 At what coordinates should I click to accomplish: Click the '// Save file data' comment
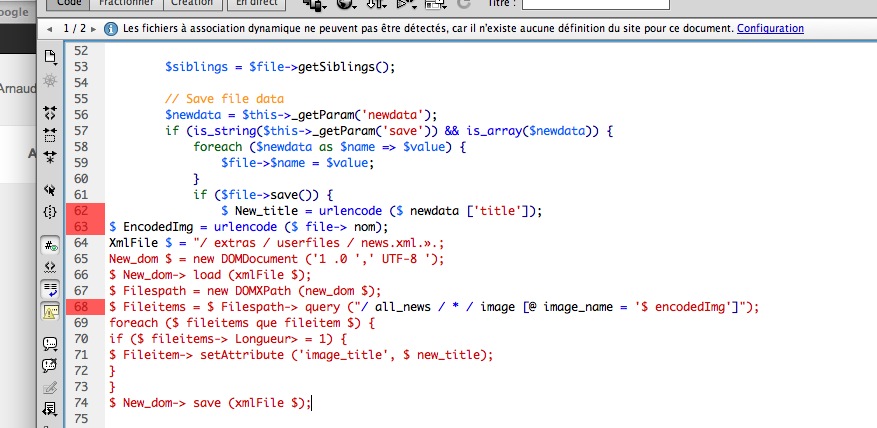pos(224,99)
